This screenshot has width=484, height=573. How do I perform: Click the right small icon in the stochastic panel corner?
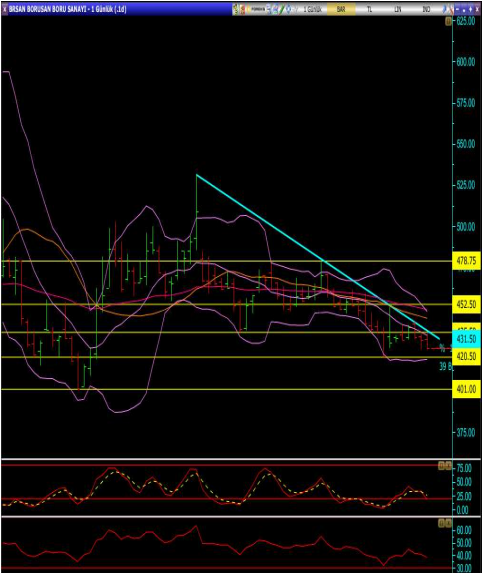click(448, 465)
